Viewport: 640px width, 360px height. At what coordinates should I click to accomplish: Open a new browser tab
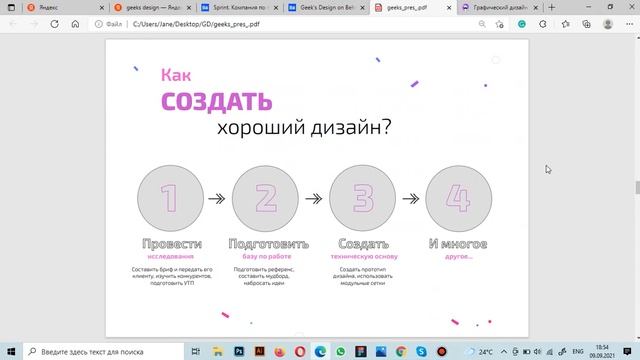coord(552,7)
